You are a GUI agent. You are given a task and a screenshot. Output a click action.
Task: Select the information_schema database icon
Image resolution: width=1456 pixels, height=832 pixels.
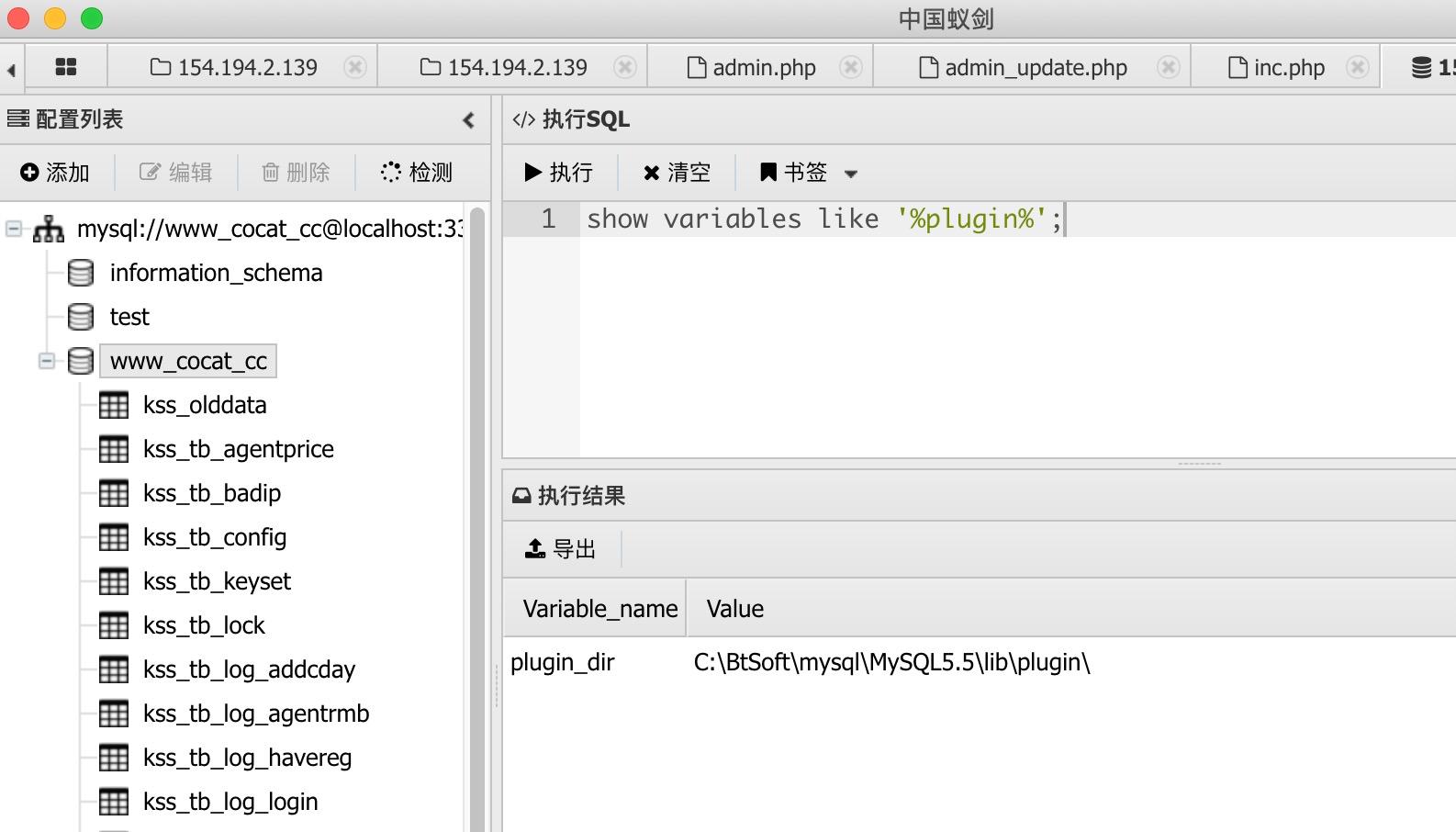point(81,273)
